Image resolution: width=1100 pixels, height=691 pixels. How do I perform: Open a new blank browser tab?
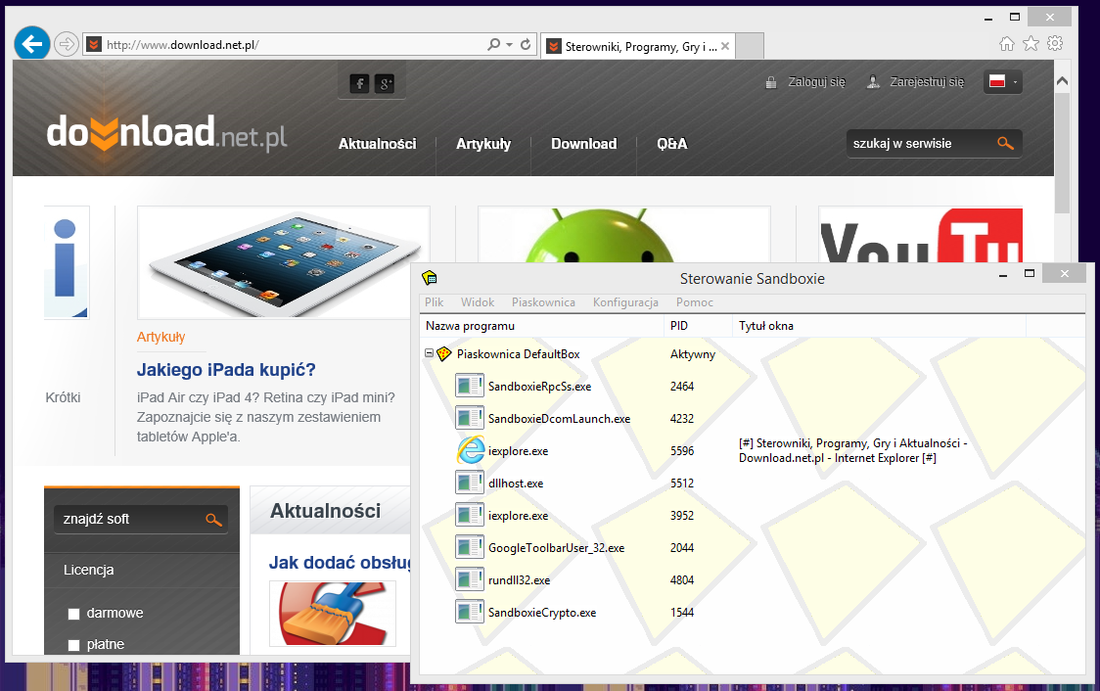coord(750,46)
